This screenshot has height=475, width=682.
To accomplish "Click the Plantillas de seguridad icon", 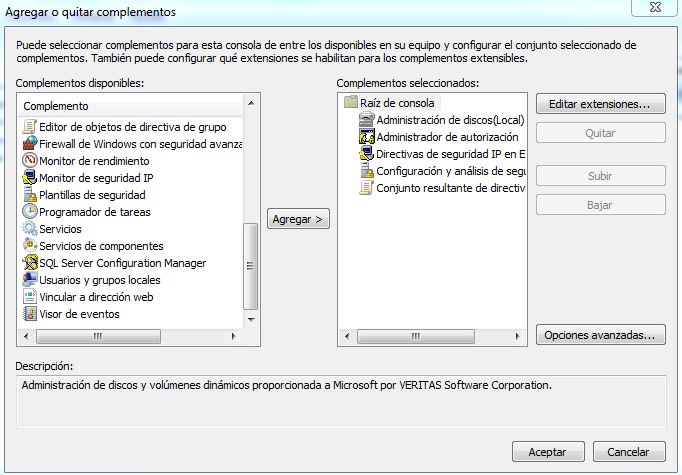I will [x=30, y=194].
